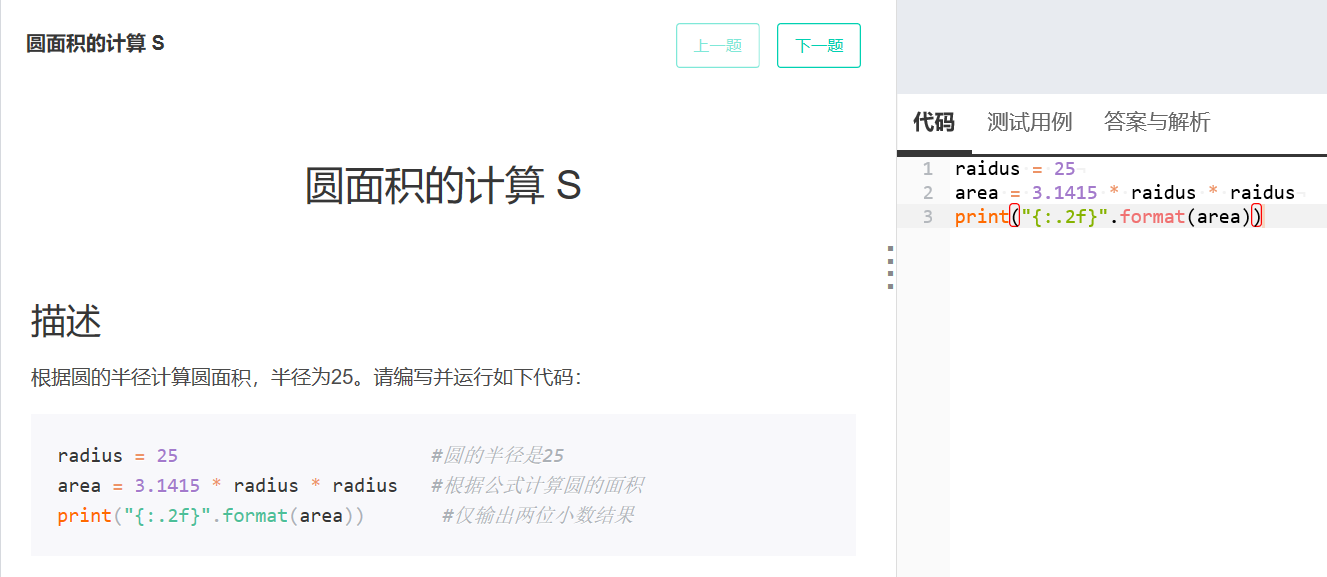Select line number 2 in editor gutter
The image size is (1327, 577).
928,193
